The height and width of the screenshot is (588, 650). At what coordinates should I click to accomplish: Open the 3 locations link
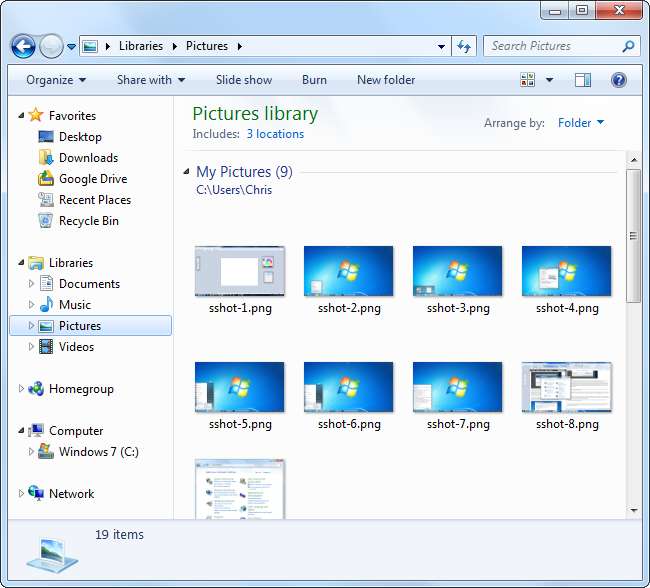pyautogui.click(x=275, y=134)
